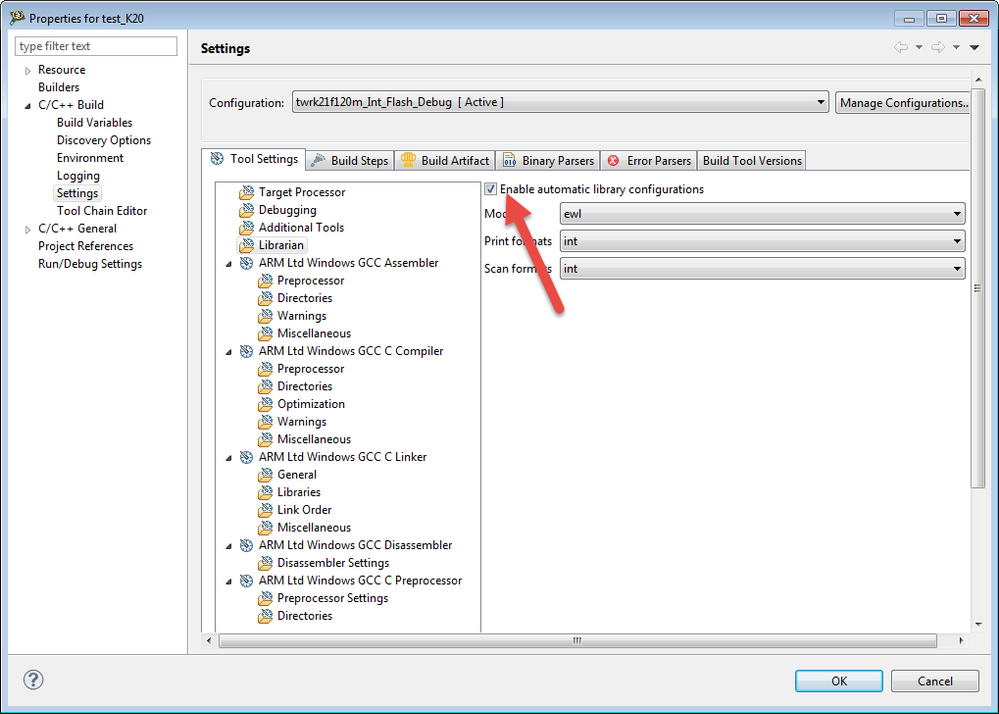The image size is (999, 714).
Task: Click the Disassembler Settings item icon
Action: [x=266, y=563]
